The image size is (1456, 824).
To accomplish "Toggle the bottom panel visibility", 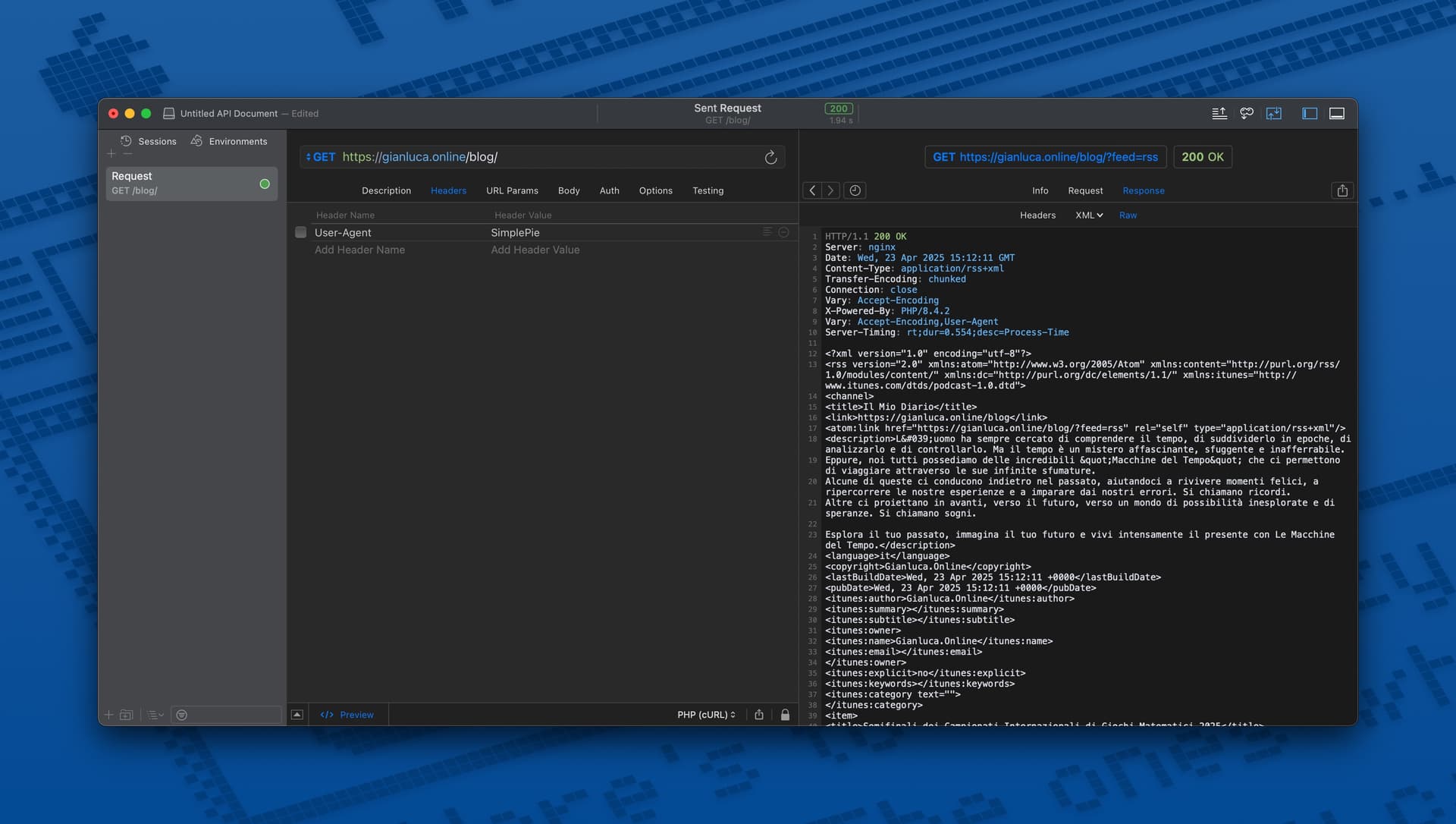I will (x=1337, y=113).
